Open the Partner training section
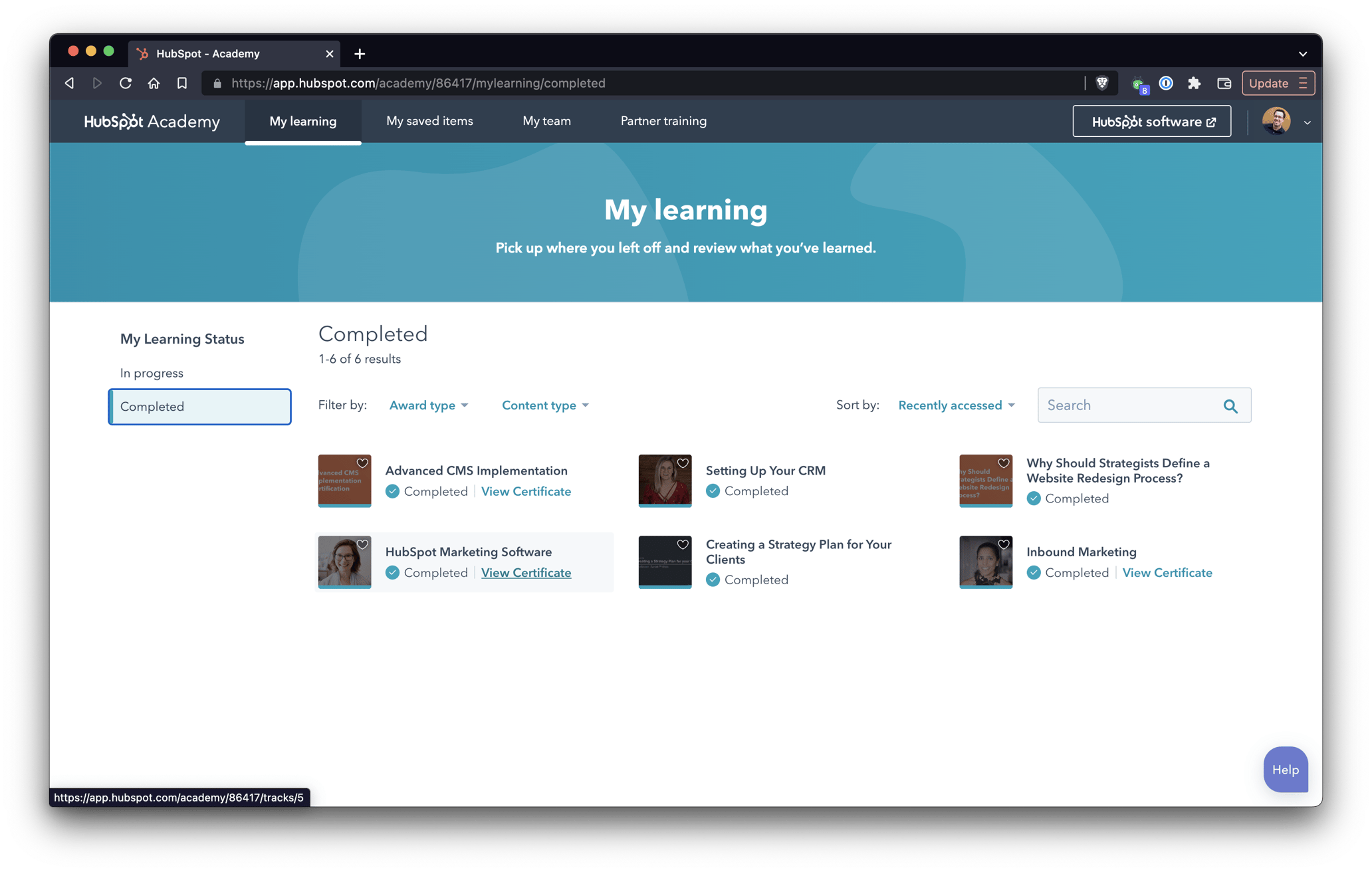The height and width of the screenshot is (872, 1372). point(663,121)
